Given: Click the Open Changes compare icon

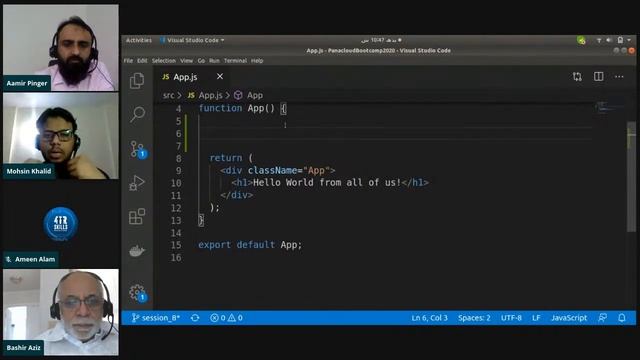Looking at the screenshot, I should (x=577, y=77).
